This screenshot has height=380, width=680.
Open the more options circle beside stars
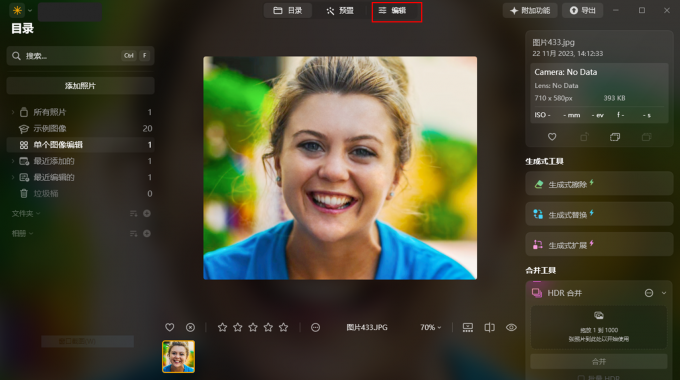[315, 327]
